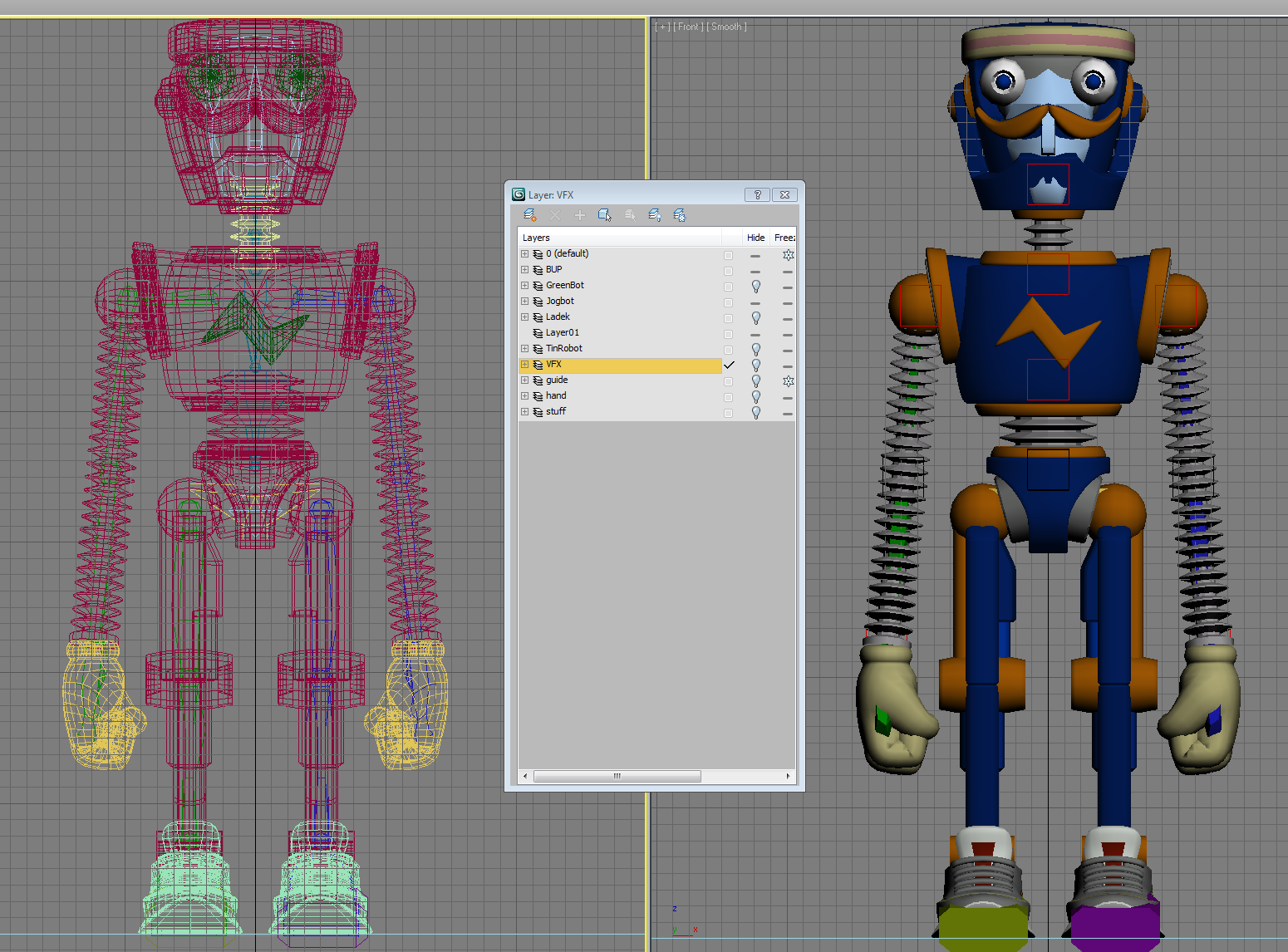Open the [+] viewport general menu
The height and width of the screenshot is (952, 1288).
662,27
